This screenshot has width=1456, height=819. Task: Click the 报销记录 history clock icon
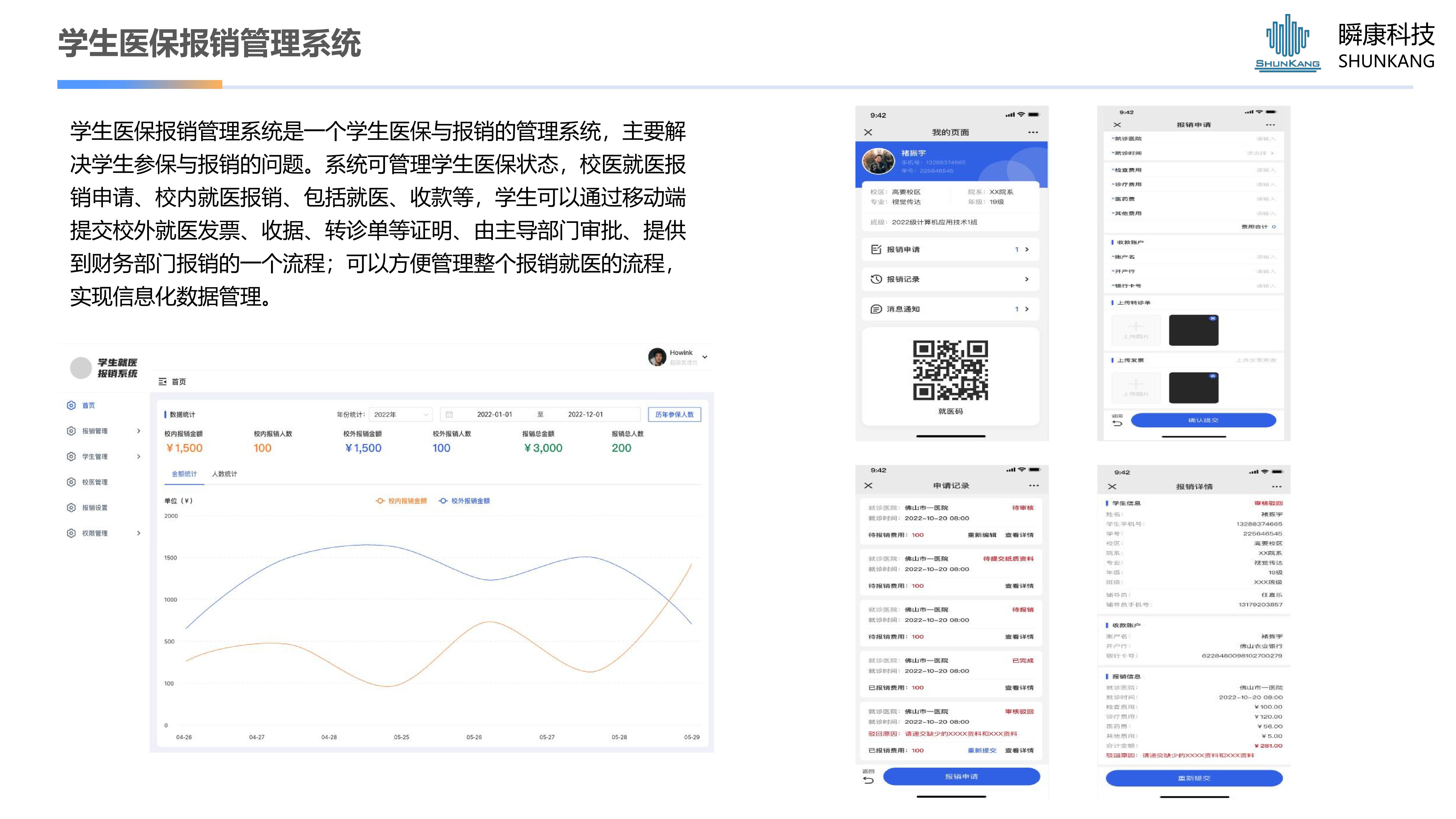[x=876, y=279]
